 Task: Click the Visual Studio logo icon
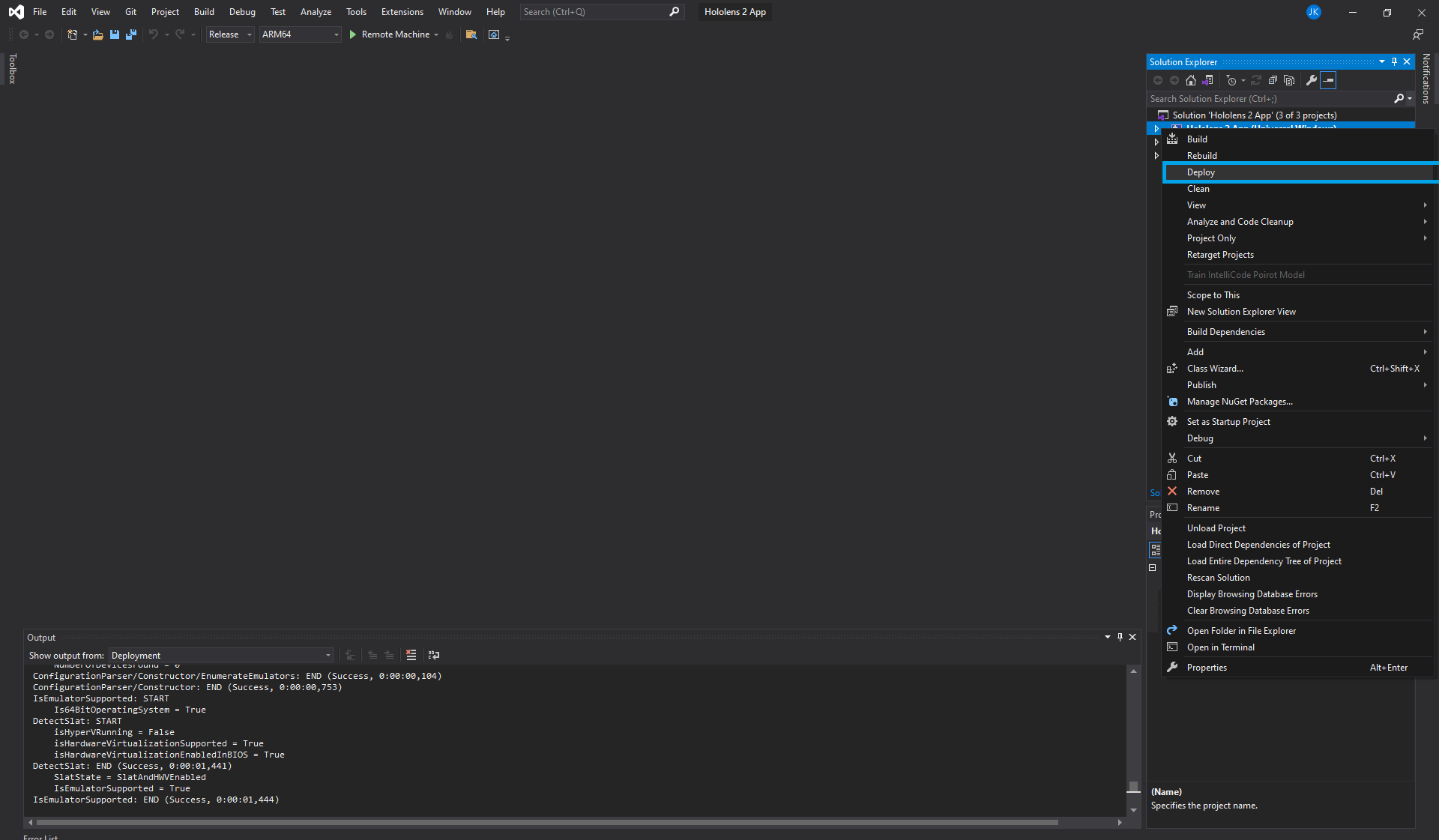(x=16, y=12)
